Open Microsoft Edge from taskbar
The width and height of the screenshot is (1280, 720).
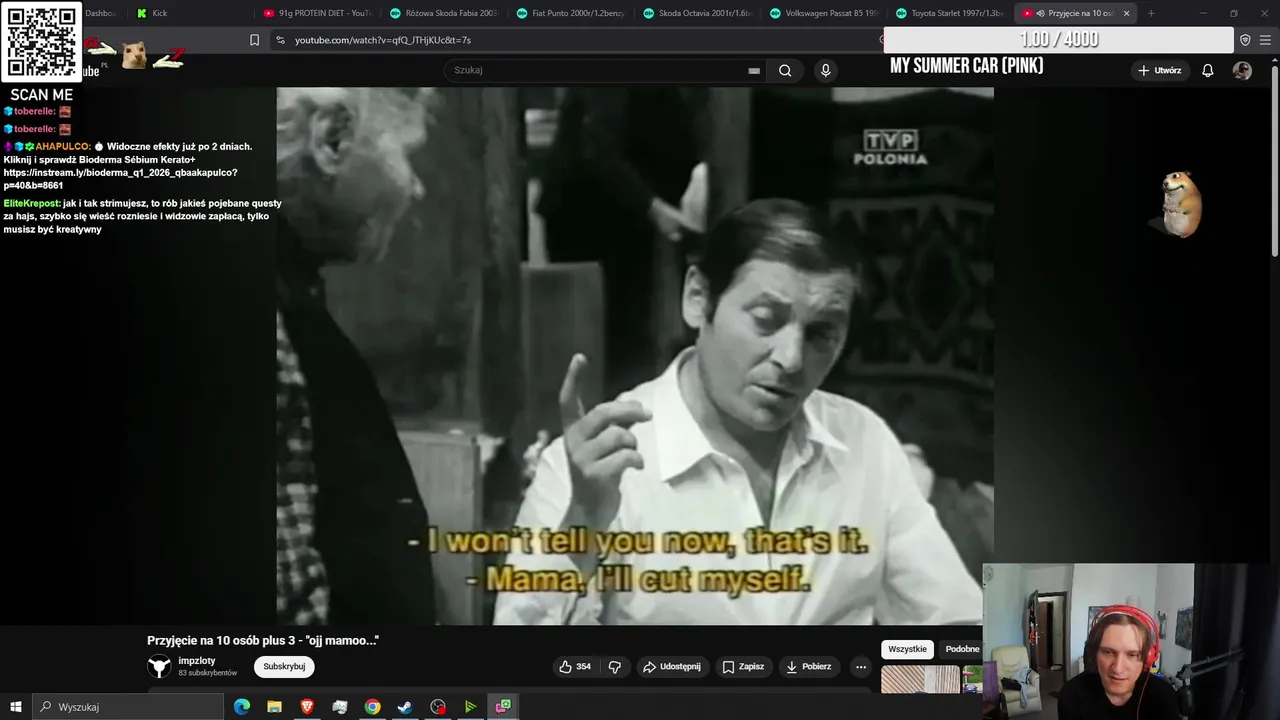pos(242,707)
